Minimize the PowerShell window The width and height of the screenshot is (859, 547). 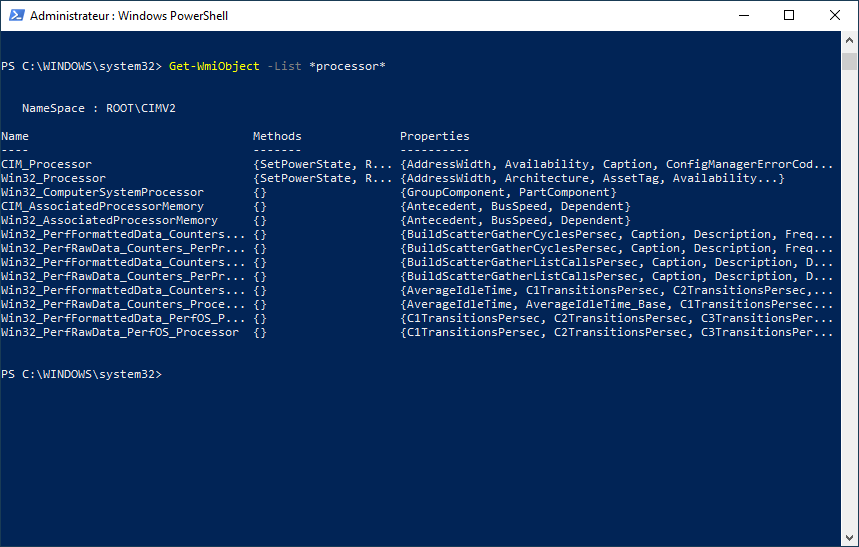click(x=743, y=15)
